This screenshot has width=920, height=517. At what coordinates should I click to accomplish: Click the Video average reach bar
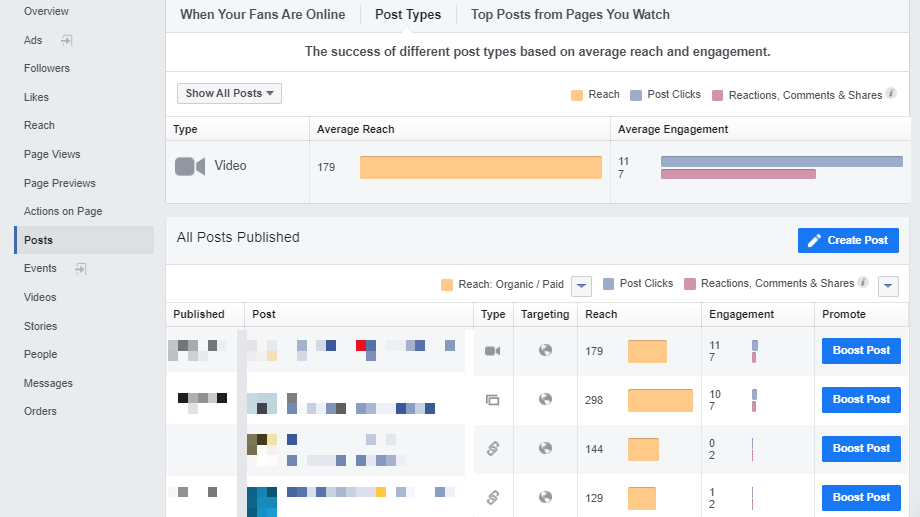pyautogui.click(x=480, y=167)
